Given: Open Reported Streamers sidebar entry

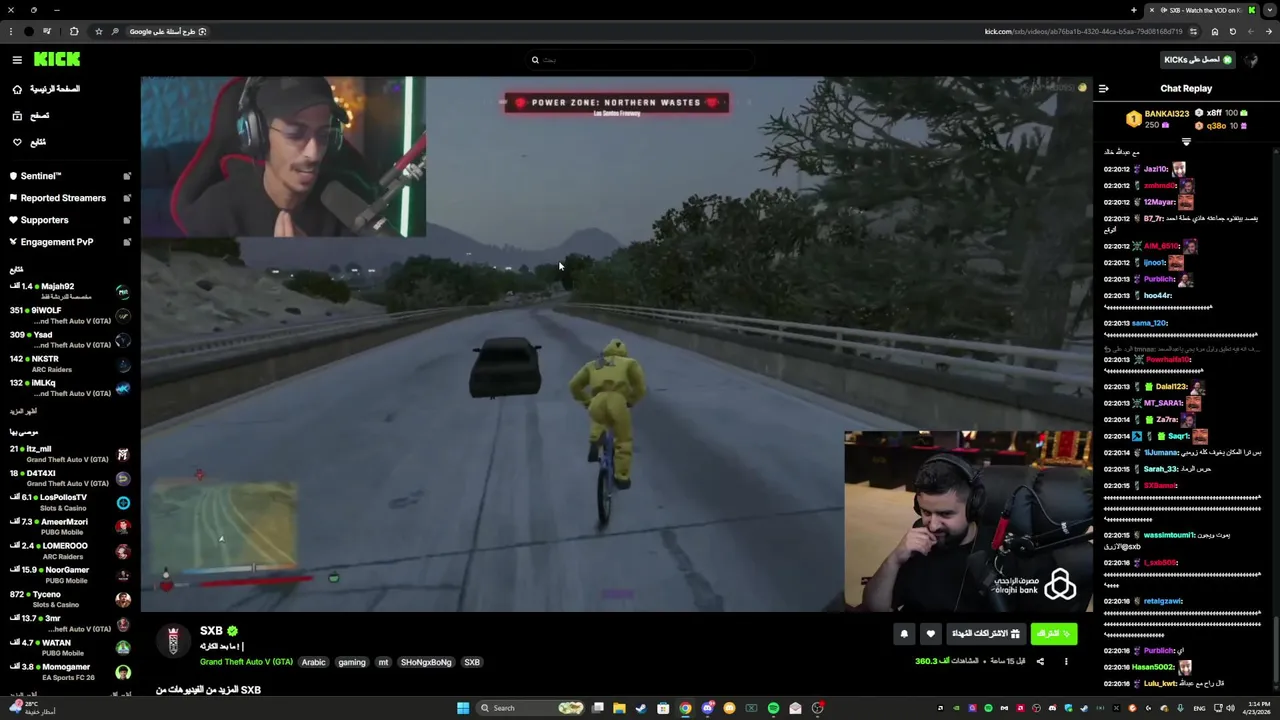Looking at the screenshot, I should [x=70, y=198].
